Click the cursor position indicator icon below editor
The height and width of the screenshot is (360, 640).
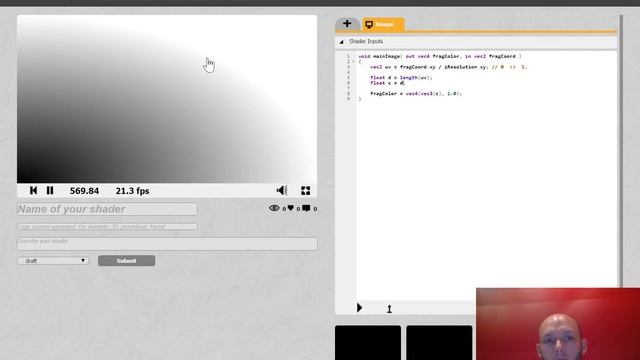[389, 309]
